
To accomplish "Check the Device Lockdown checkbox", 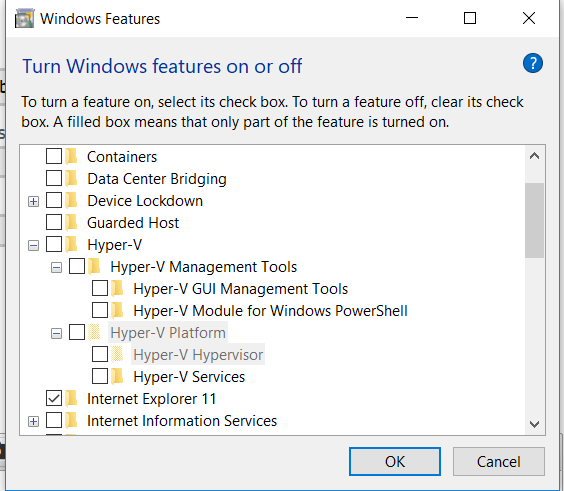I will [54, 200].
